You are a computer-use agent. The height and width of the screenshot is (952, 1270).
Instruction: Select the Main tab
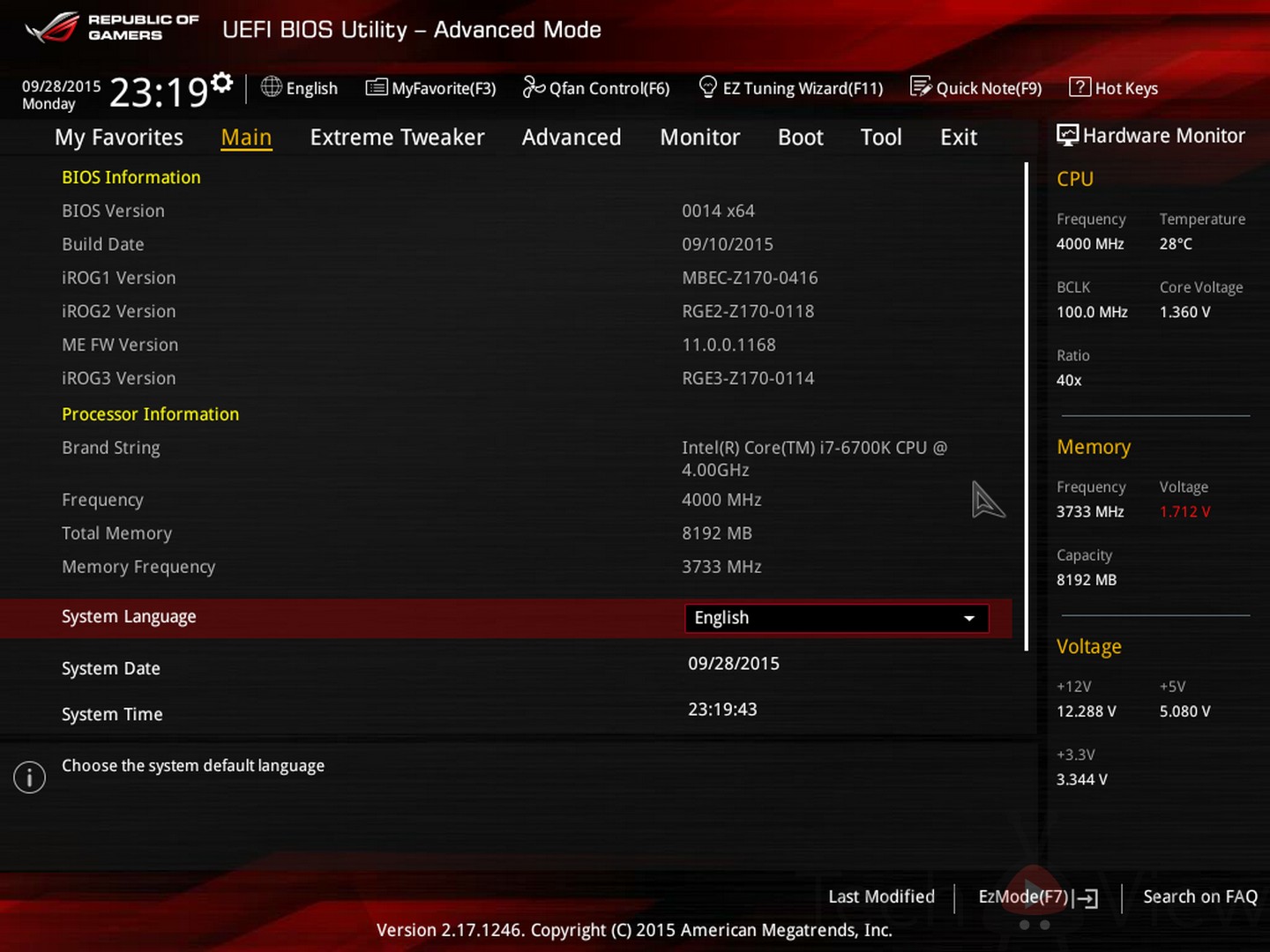tap(246, 138)
